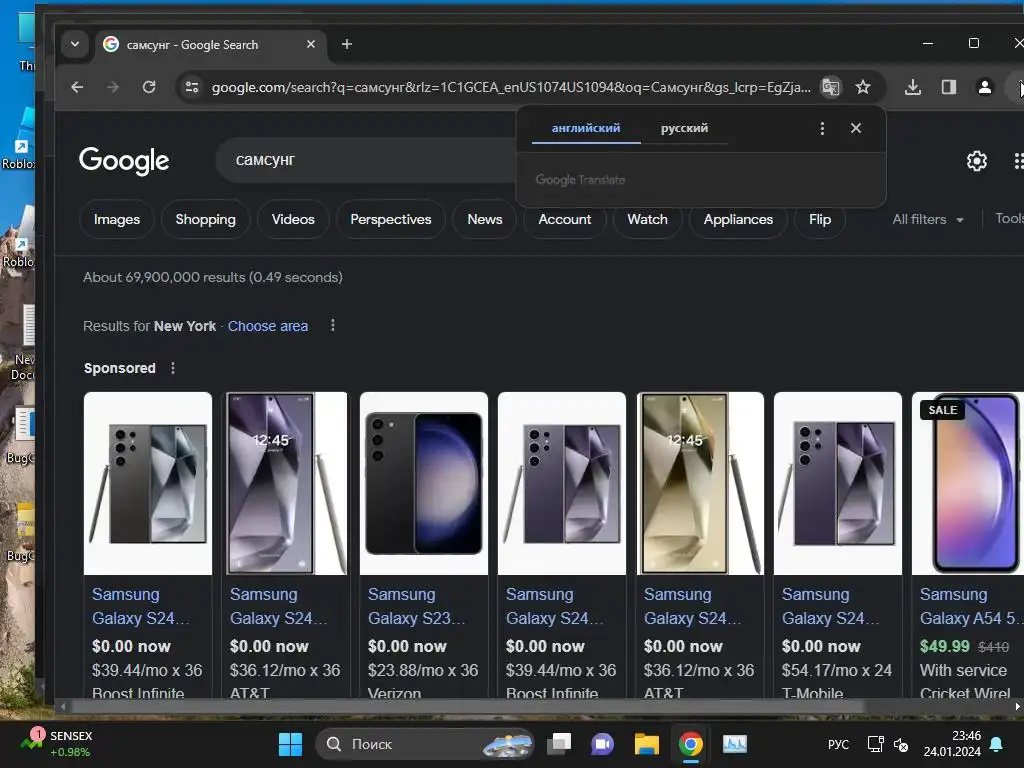Select the Account filter chip
This screenshot has width=1024, height=768.
click(565, 219)
